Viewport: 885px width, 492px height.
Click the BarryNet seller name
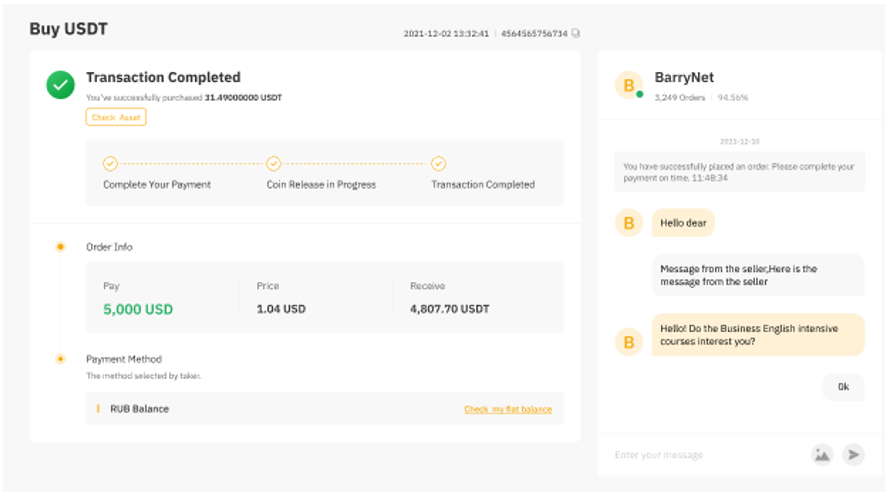[684, 77]
